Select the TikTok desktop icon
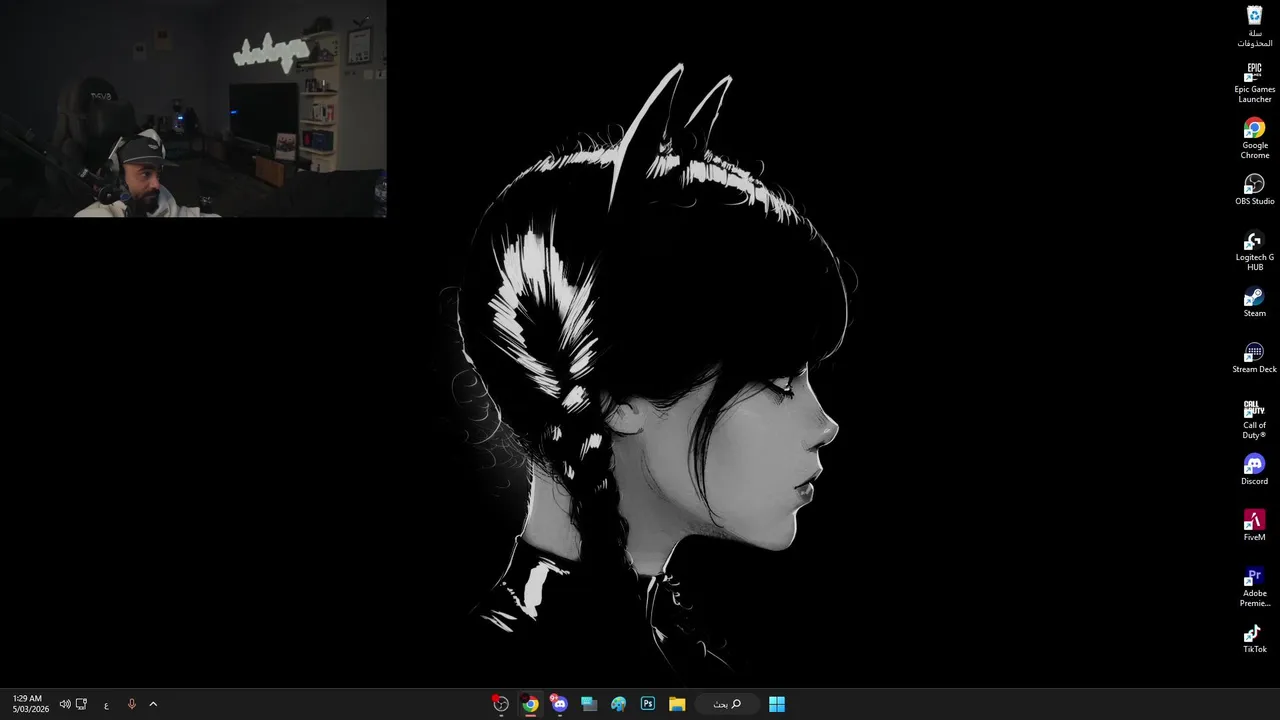This screenshot has height=720, width=1280. [x=1254, y=638]
